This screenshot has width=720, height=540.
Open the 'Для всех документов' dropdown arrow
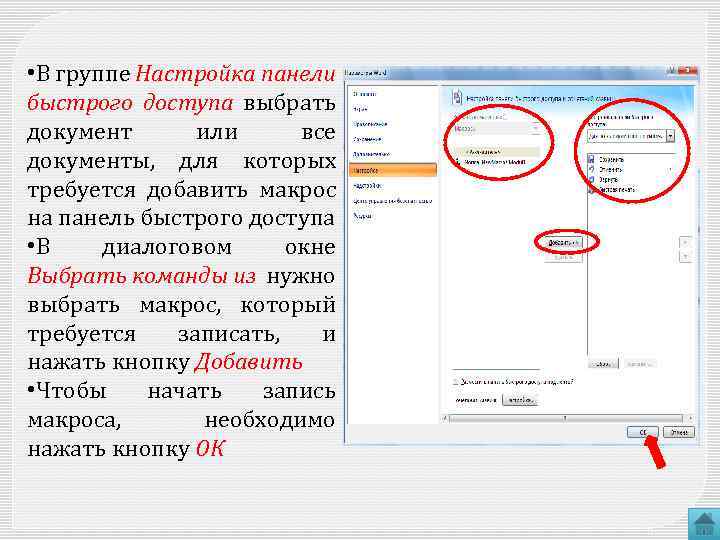tap(670, 136)
